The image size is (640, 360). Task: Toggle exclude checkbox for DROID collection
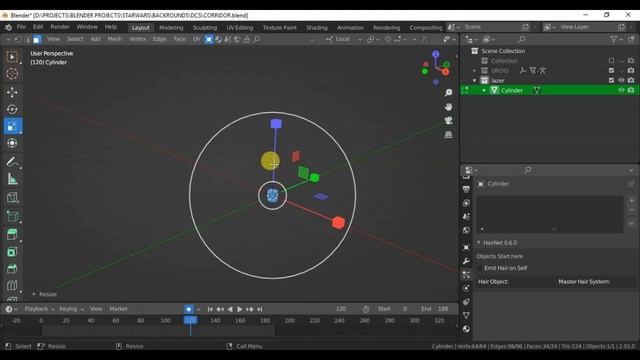[x=611, y=71]
